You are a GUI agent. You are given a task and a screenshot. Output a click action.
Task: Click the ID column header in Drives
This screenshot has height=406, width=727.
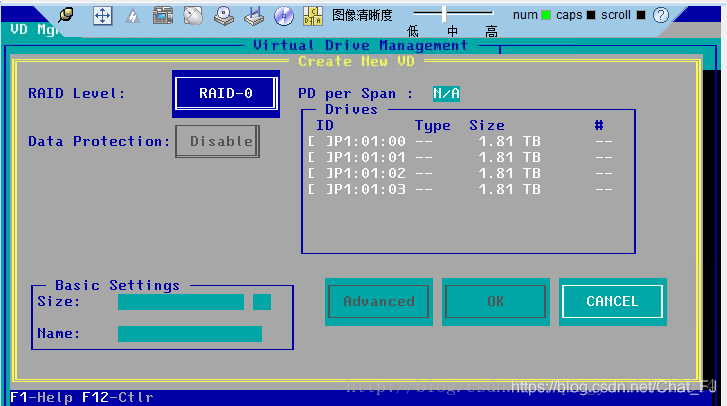click(325, 126)
